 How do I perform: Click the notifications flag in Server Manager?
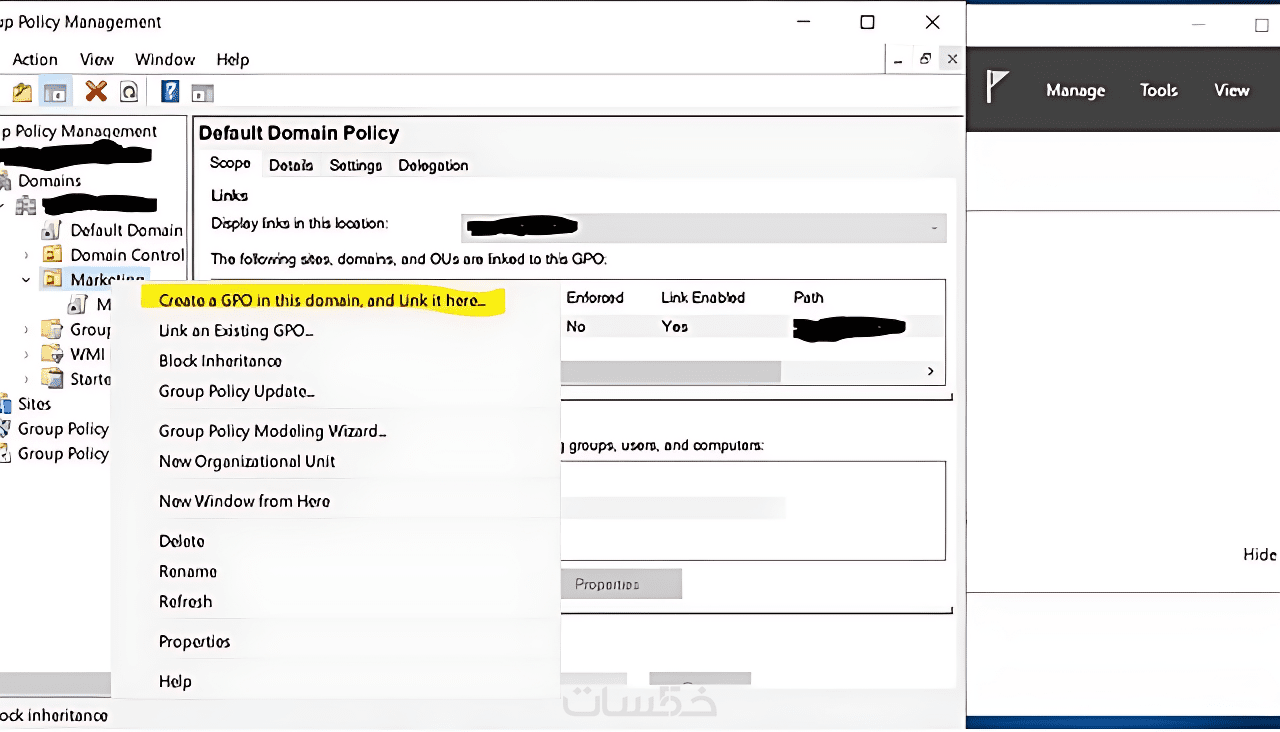point(997,88)
